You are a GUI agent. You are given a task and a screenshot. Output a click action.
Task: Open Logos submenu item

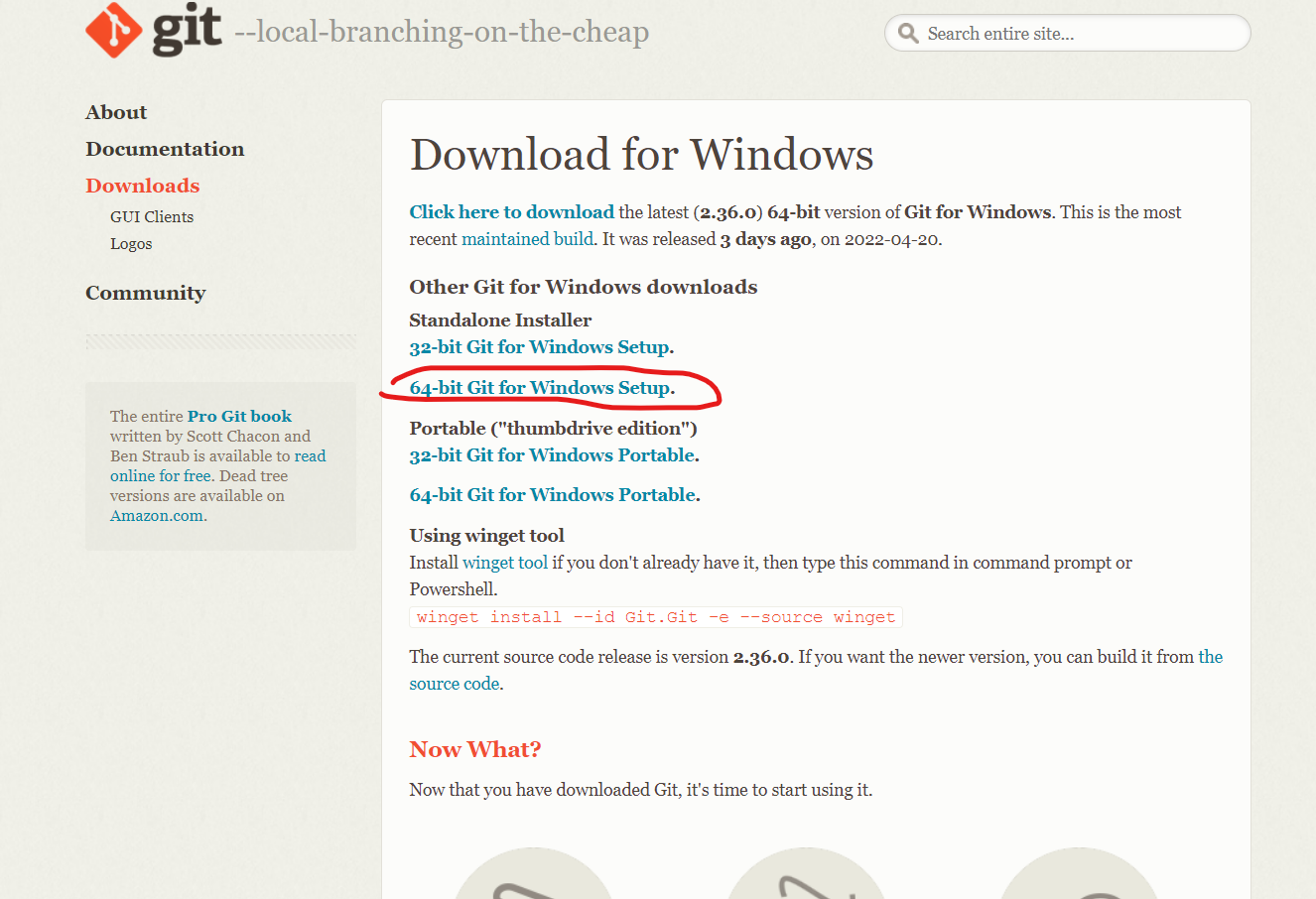pyautogui.click(x=131, y=244)
